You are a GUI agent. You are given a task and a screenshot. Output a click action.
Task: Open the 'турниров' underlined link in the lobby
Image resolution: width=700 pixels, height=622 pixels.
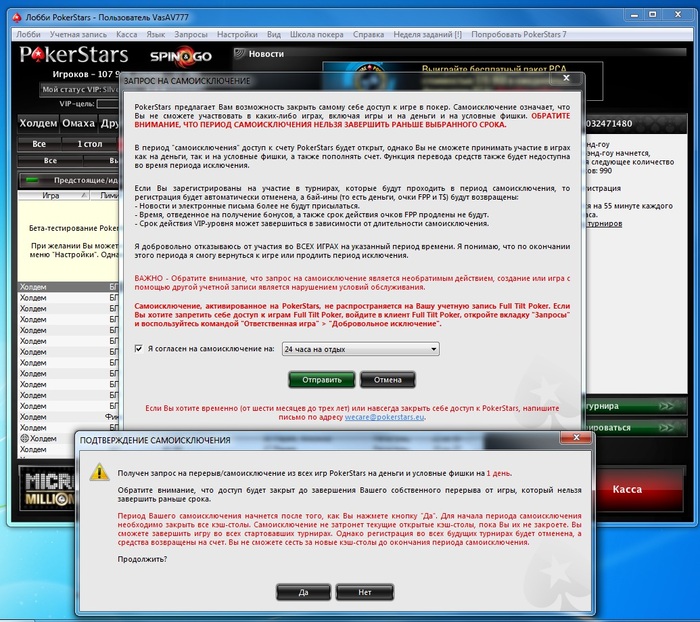[605, 223]
